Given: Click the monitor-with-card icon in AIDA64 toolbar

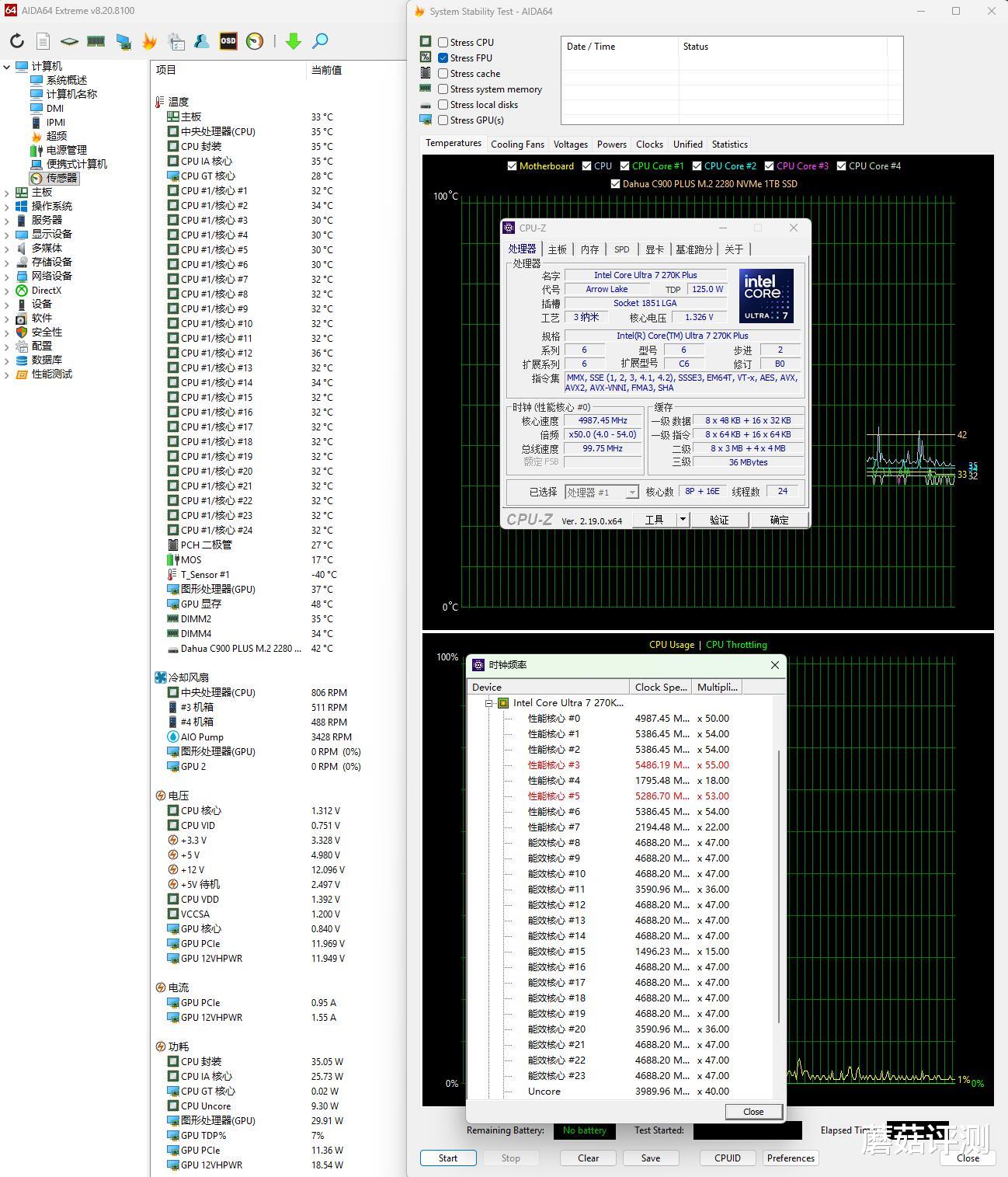Looking at the screenshot, I should pos(123,41).
